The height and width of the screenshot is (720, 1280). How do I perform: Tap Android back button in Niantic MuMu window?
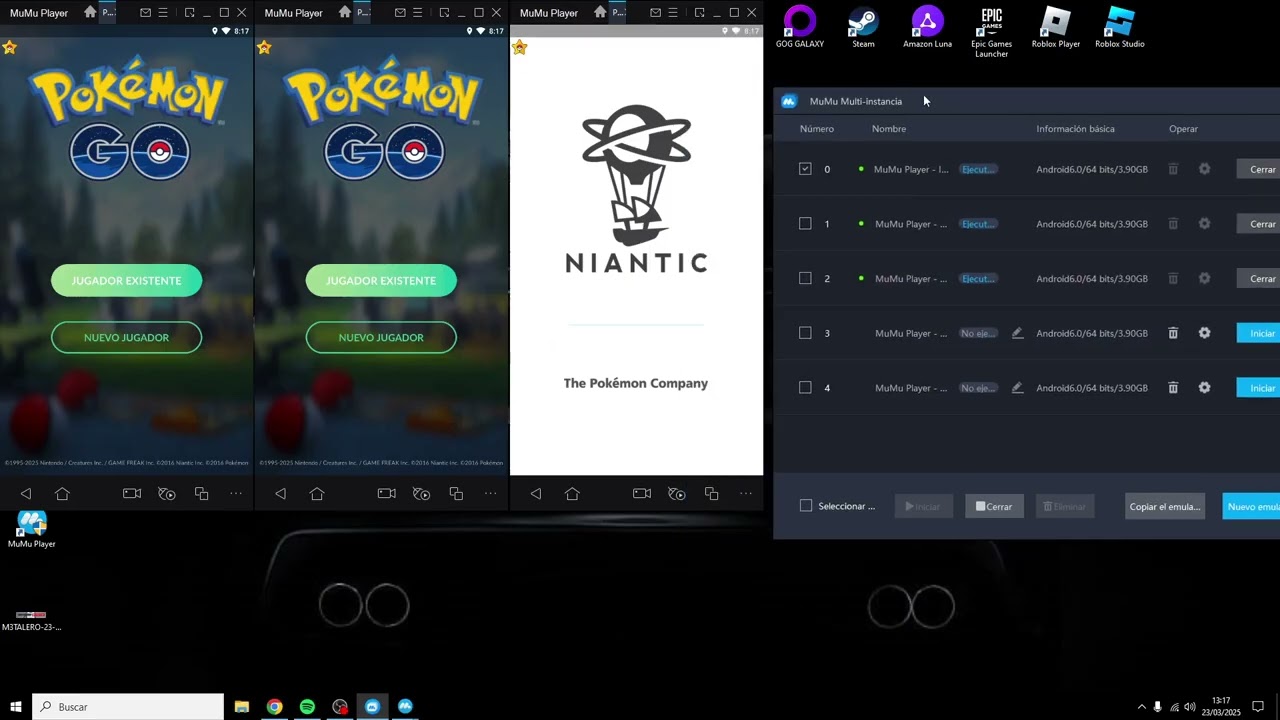[x=536, y=494]
